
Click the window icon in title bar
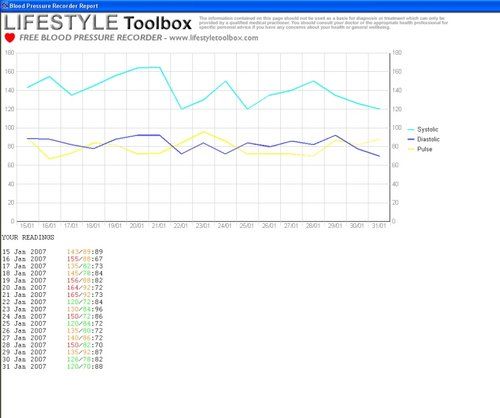click(5, 6)
